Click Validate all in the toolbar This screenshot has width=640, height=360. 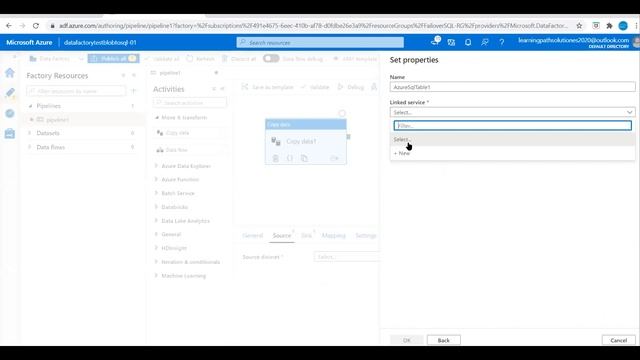pos(162,59)
